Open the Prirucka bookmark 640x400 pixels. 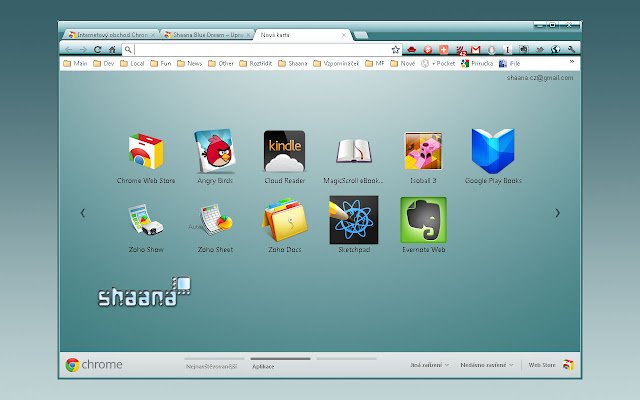[x=477, y=63]
